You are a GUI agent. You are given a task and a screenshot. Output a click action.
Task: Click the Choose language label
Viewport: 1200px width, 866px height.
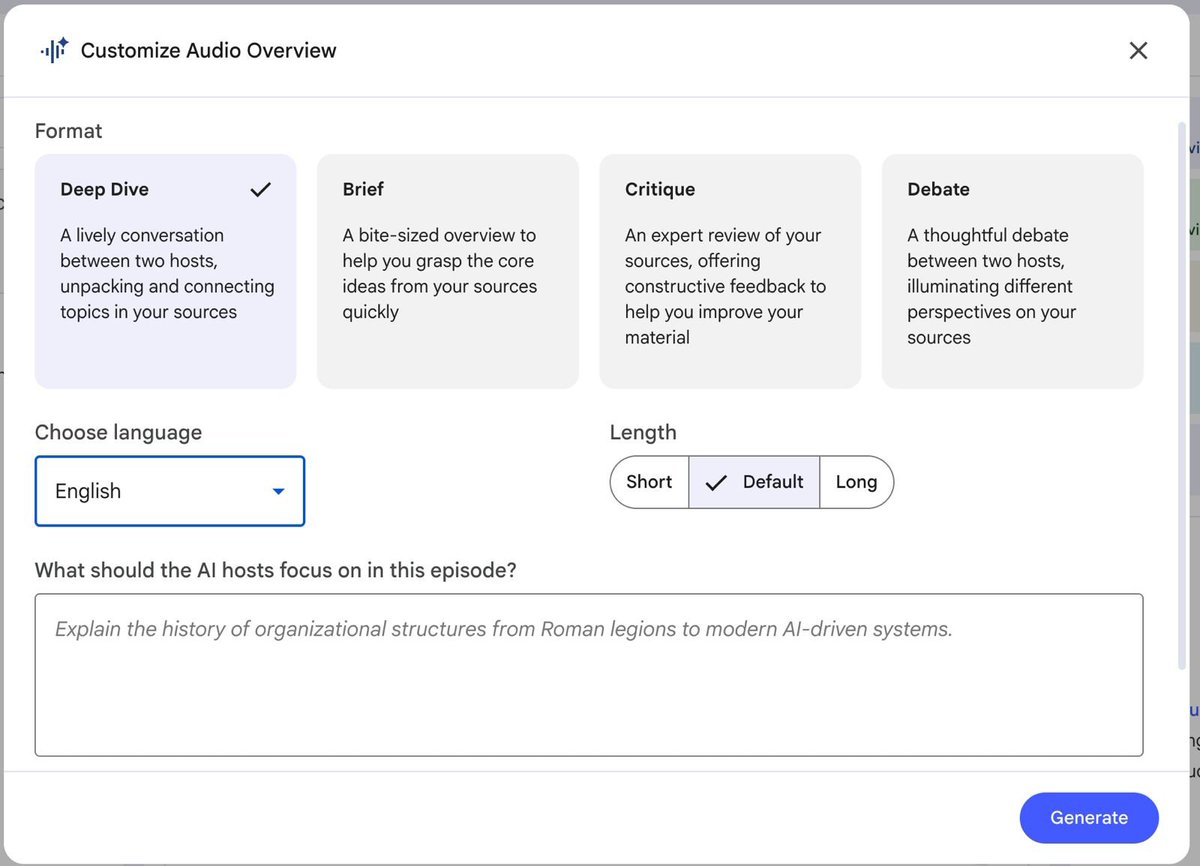coord(118,432)
